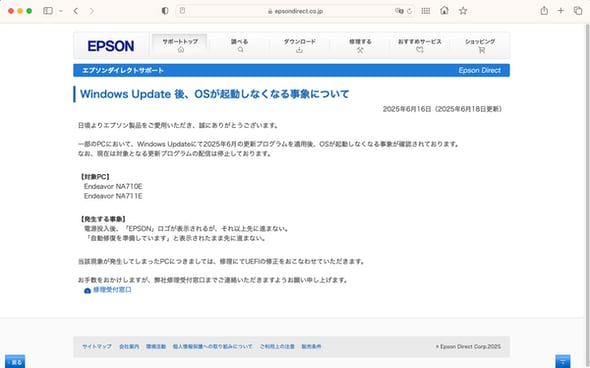Click the Endeavor NA710E model text
The height and width of the screenshot is (368, 590).
(x=113, y=186)
